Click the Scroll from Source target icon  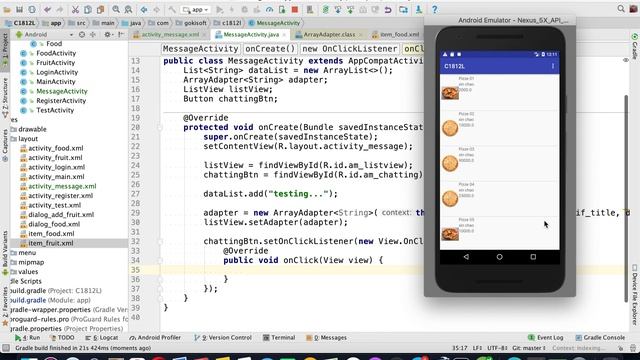pos(82,34)
